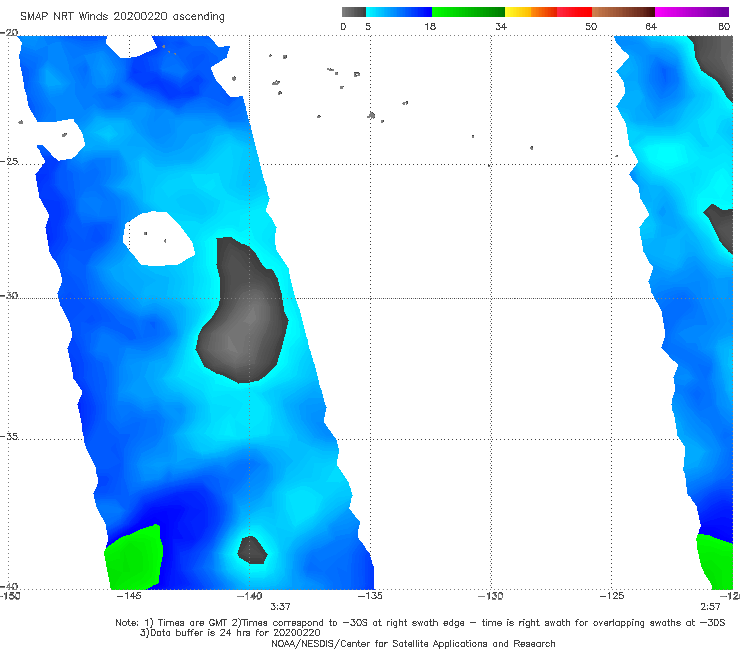Click the red segment of the color bar
The image size is (740, 650).
point(574,12)
